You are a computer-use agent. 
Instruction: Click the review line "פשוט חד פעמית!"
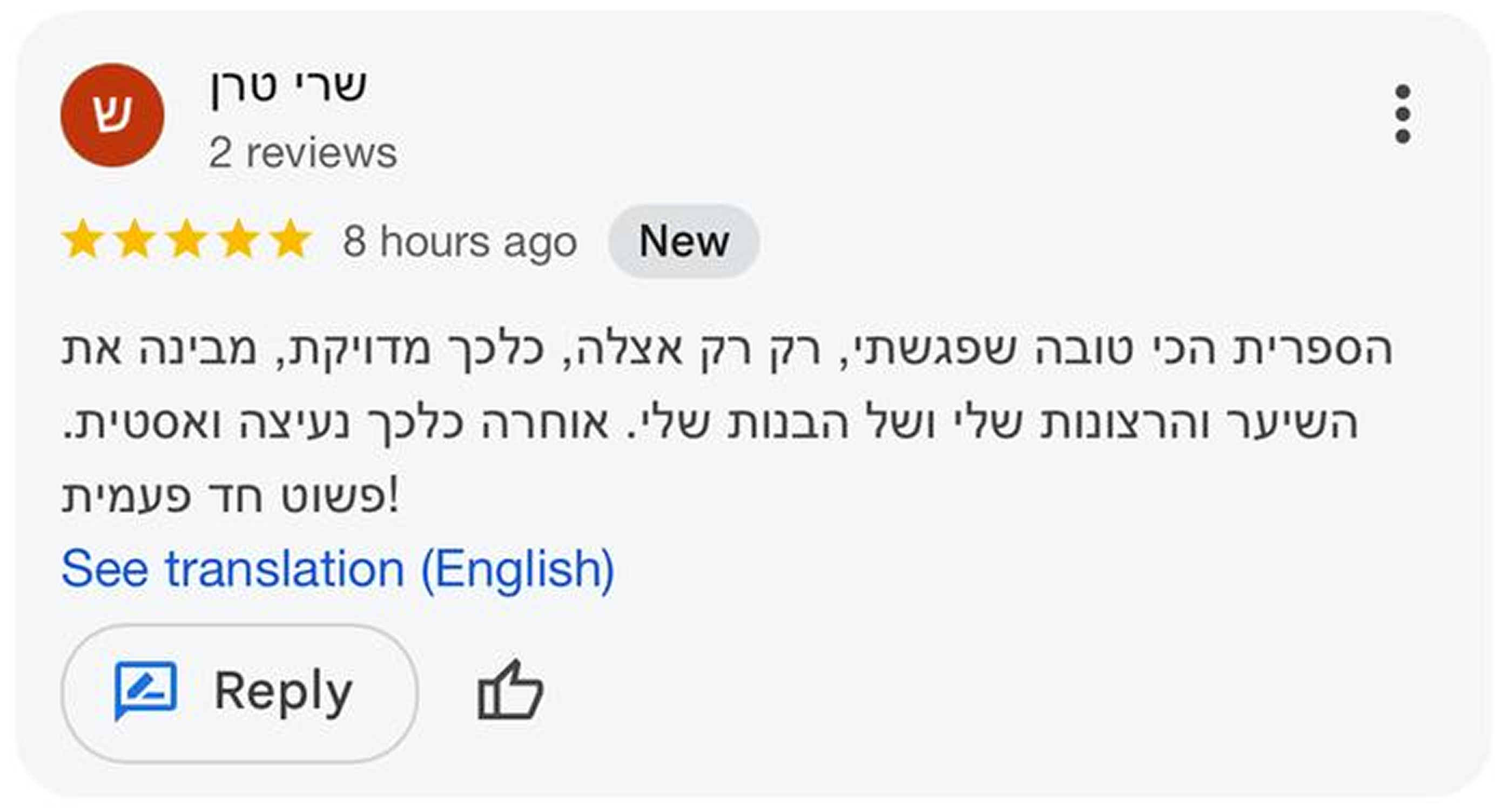[230, 496]
